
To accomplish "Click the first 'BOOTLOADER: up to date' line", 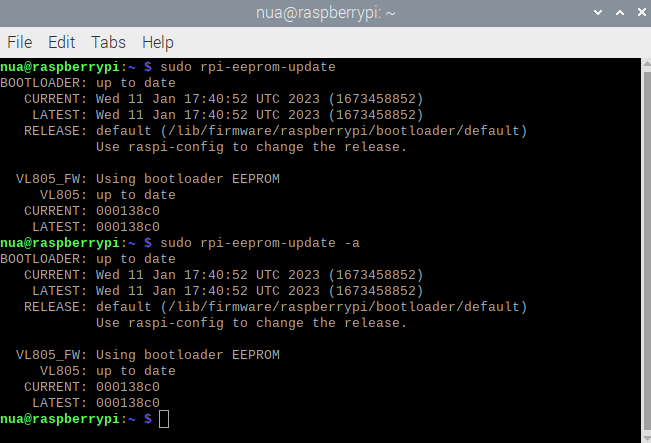I will (88, 83).
